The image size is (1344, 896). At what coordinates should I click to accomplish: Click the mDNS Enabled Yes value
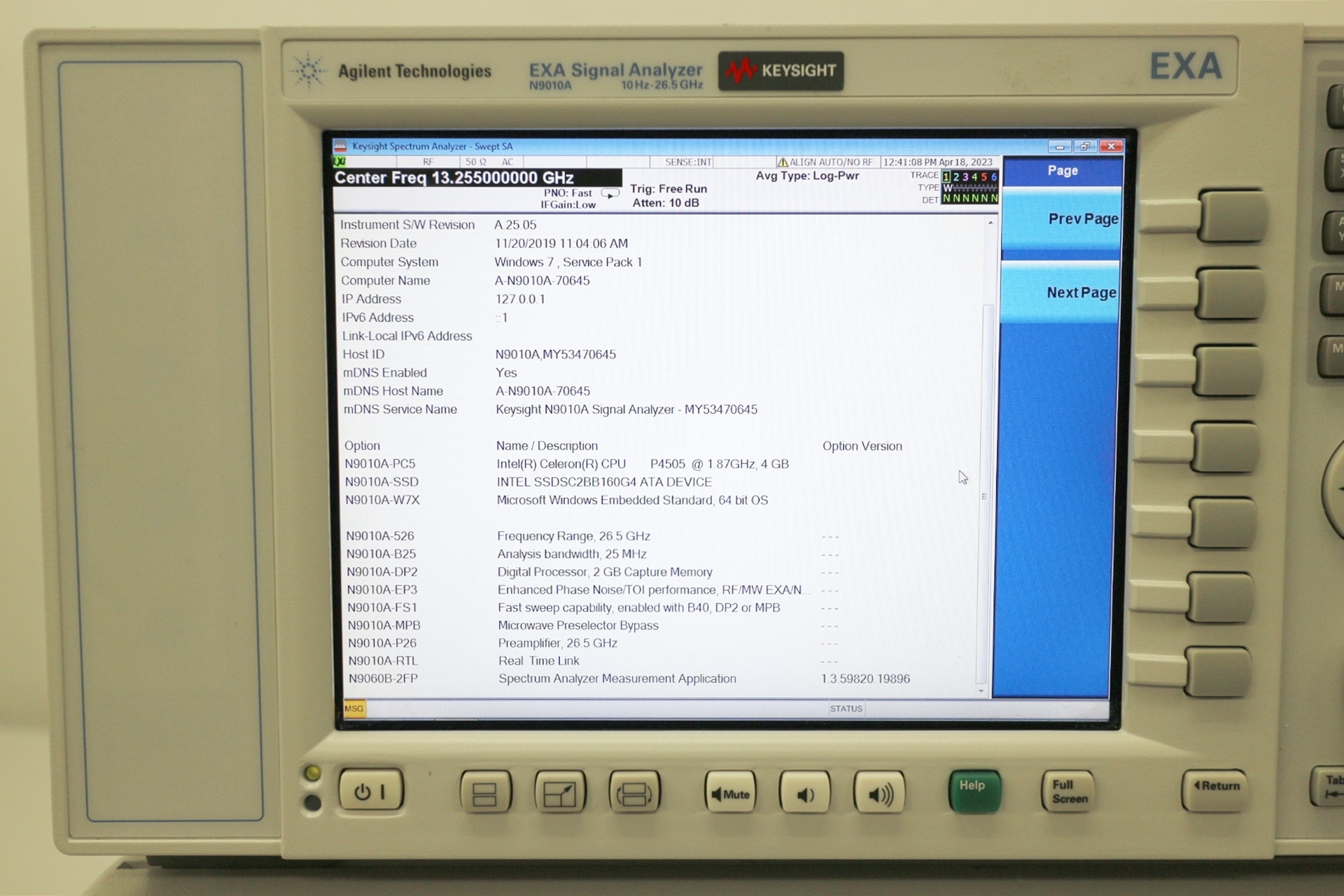[x=506, y=372]
